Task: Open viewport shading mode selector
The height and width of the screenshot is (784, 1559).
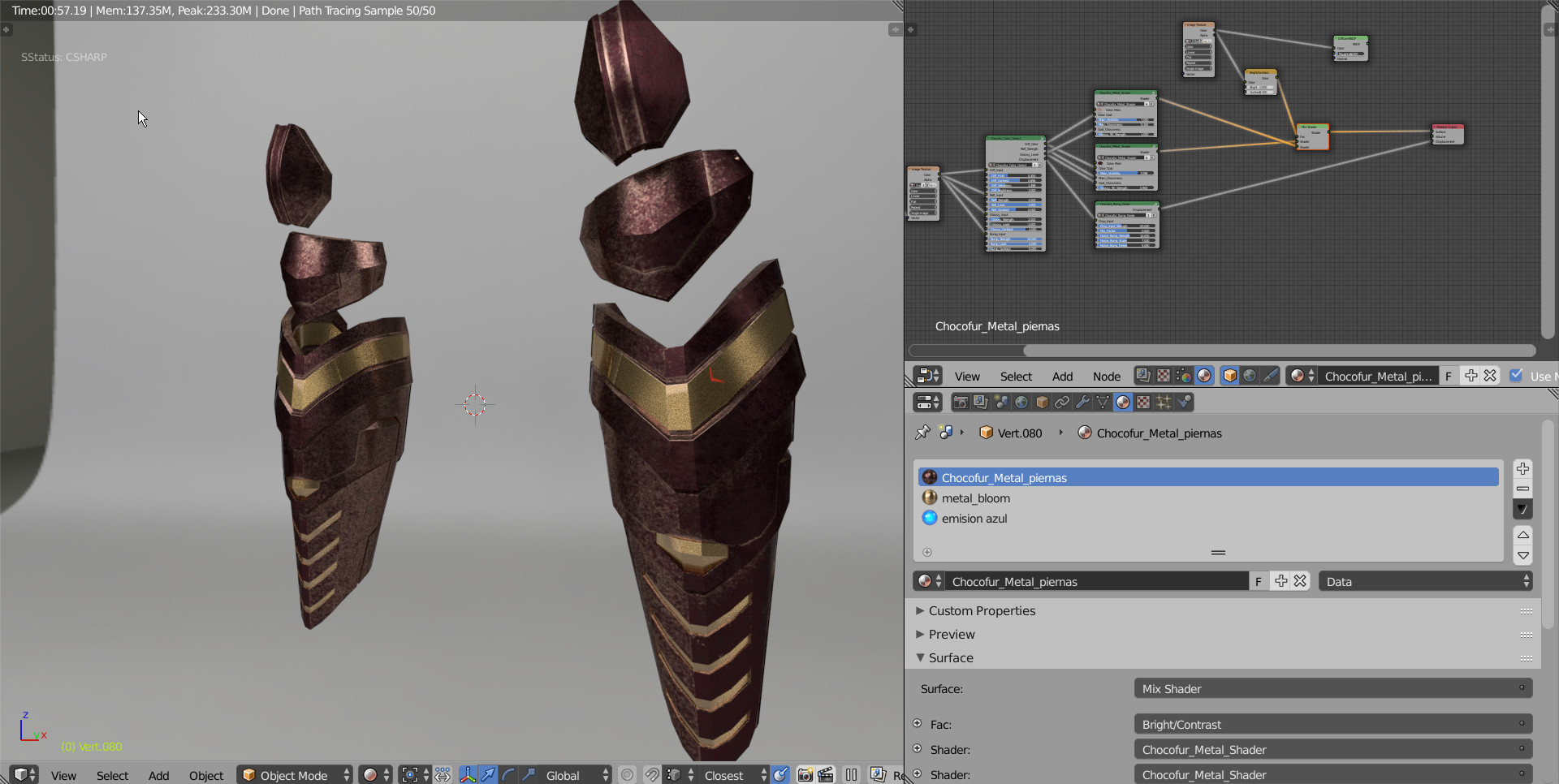Action: (376, 775)
